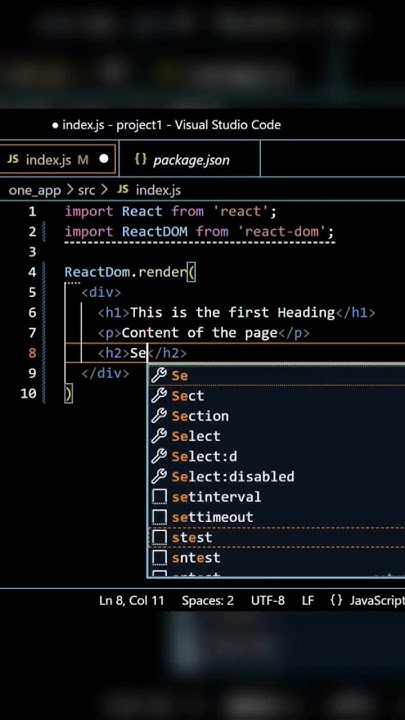Click the wrench icon next to Section
This screenshot has height=720, width=405.
click(x=159, y=416)
